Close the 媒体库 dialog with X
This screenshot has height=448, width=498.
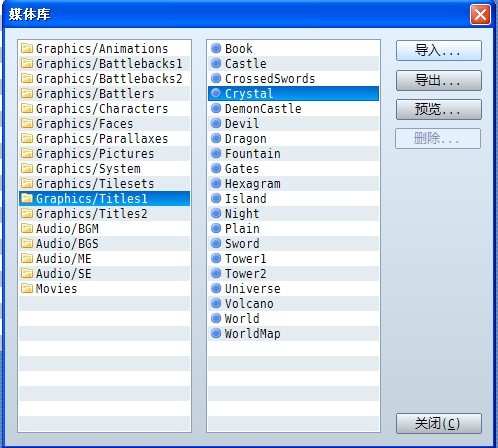pos(480,15)
